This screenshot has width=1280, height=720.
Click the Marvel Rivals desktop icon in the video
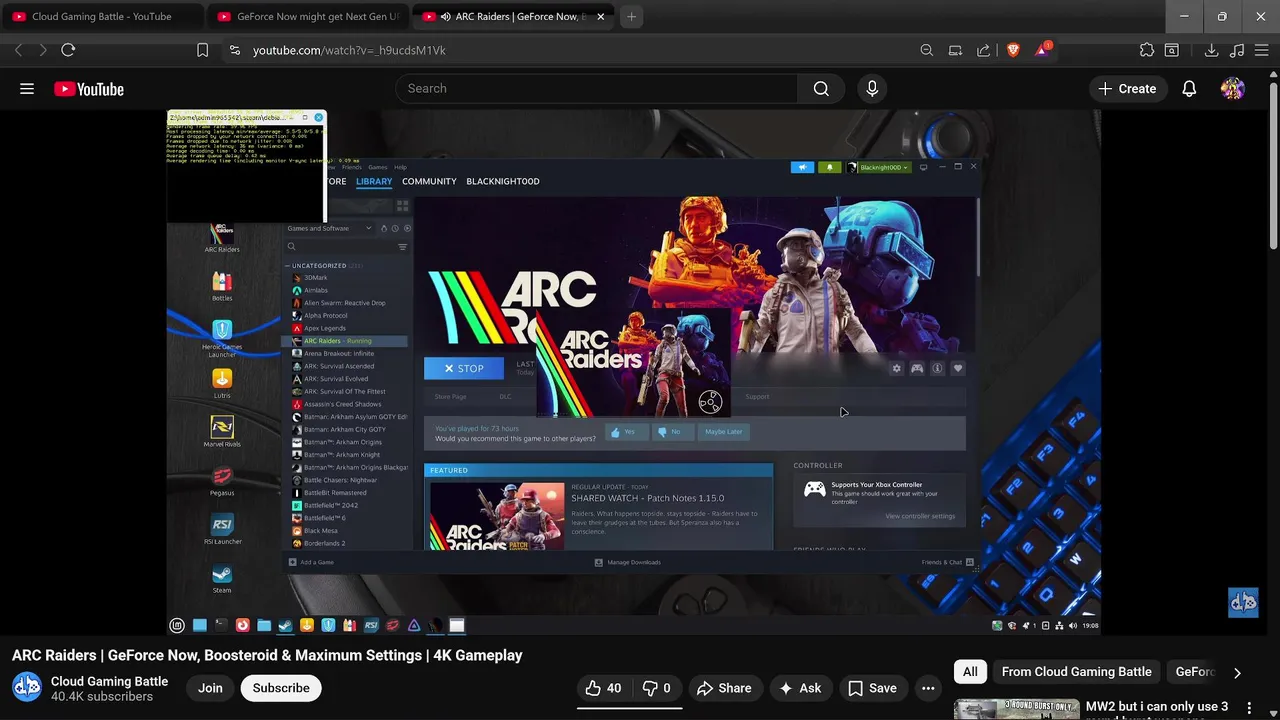[222, 432]
